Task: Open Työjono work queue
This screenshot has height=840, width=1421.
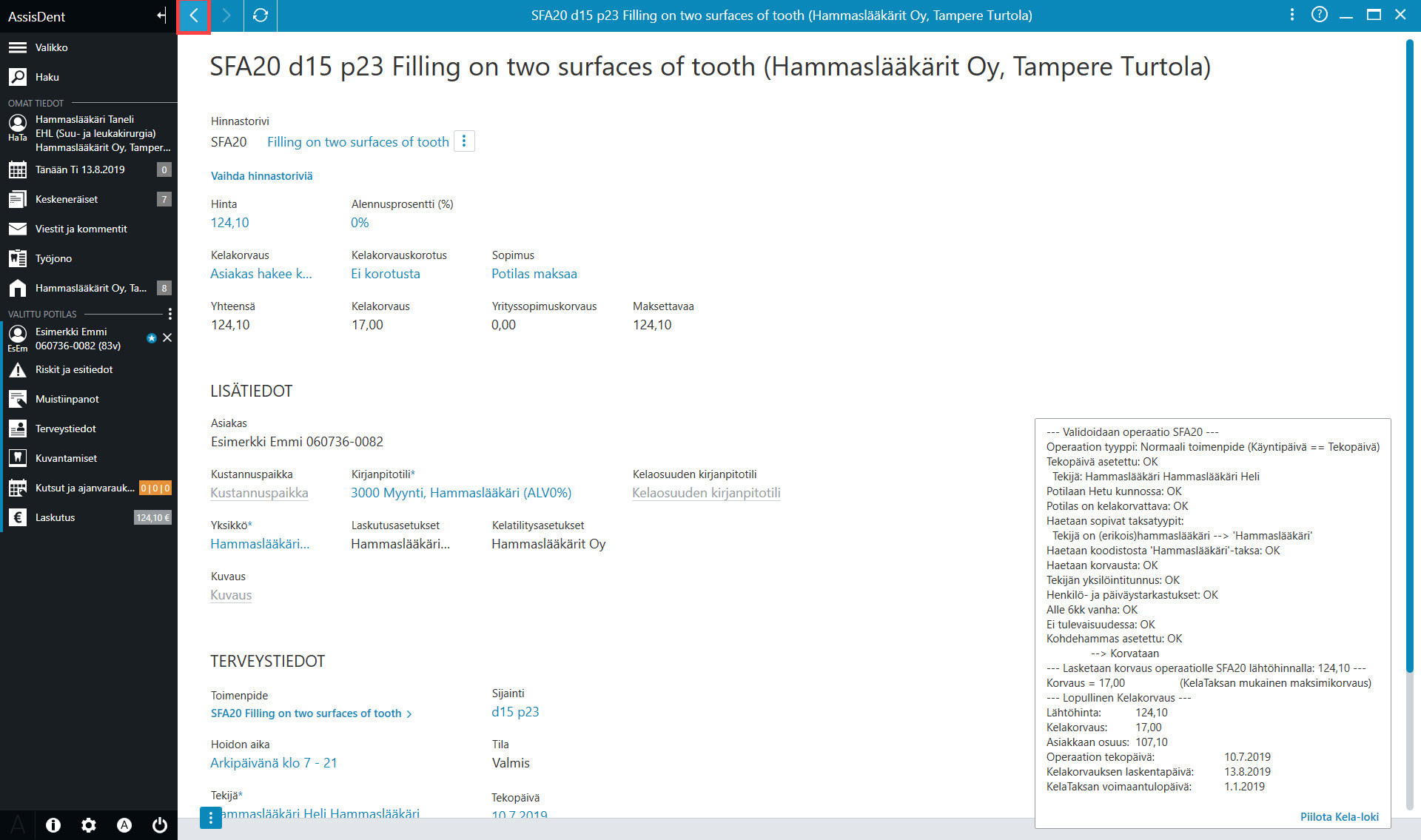Action: 89,258
